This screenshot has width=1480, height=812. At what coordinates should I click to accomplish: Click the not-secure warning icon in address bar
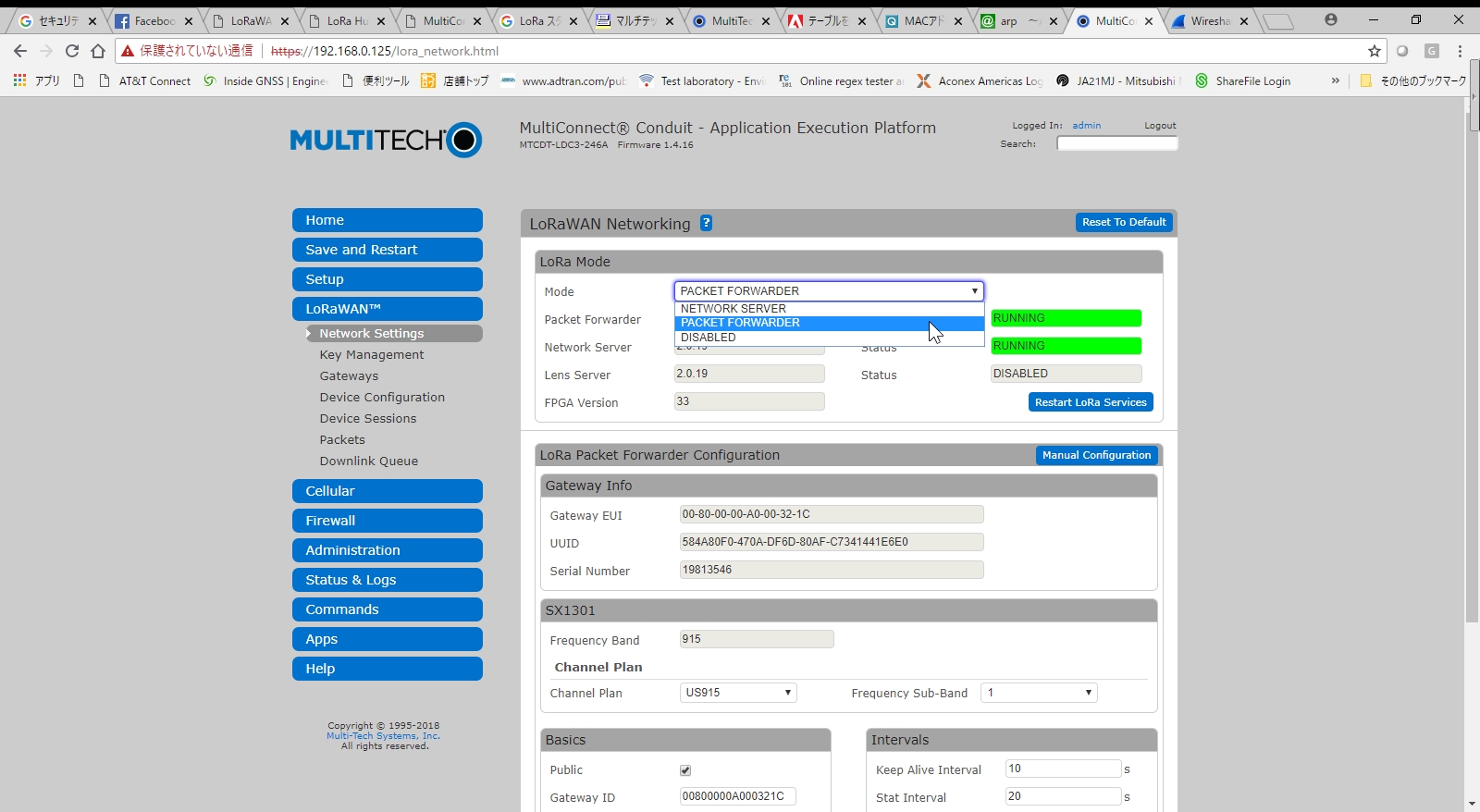[128, 51]
